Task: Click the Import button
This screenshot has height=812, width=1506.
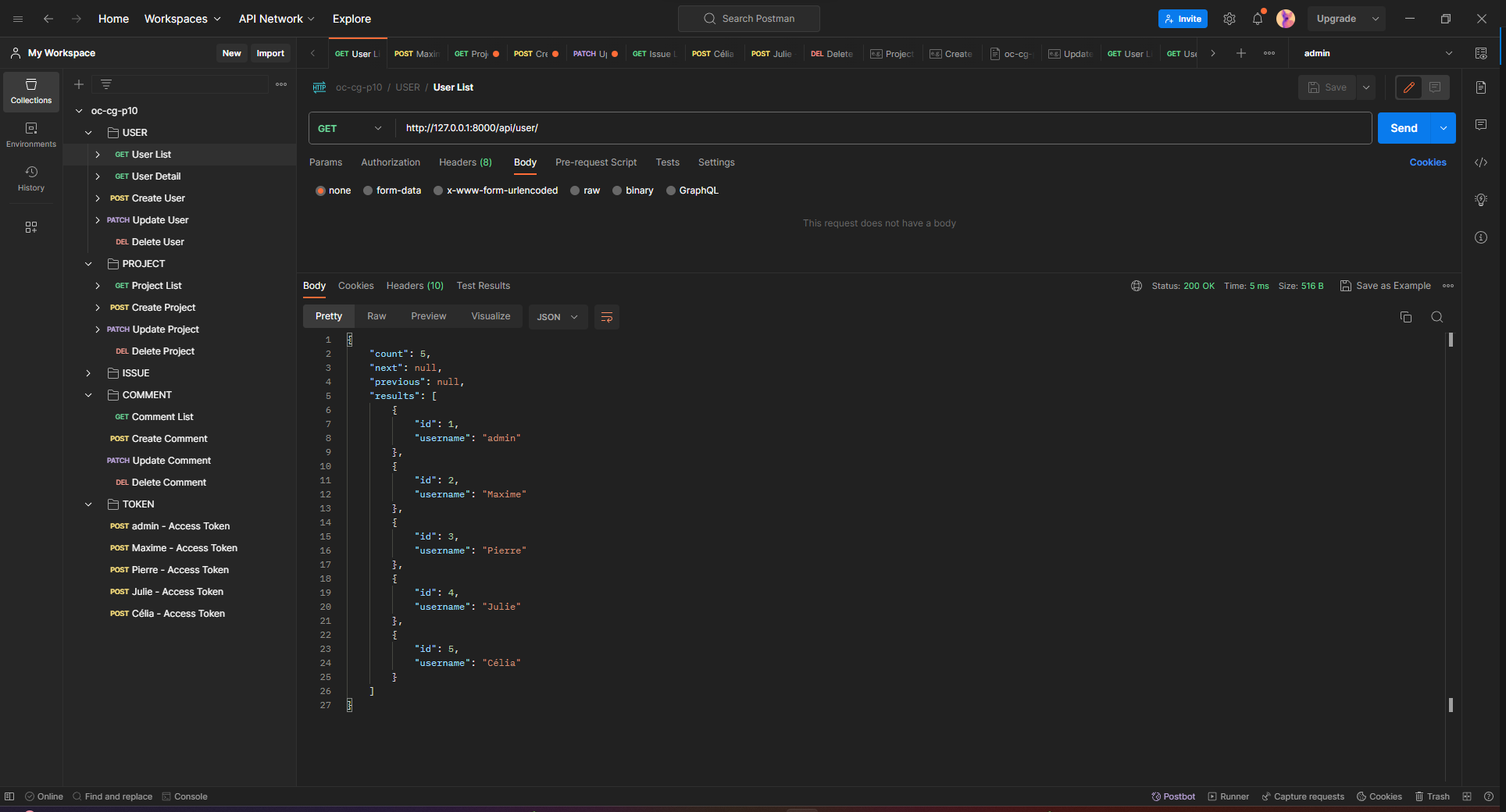Action: (x=270, y=53)
